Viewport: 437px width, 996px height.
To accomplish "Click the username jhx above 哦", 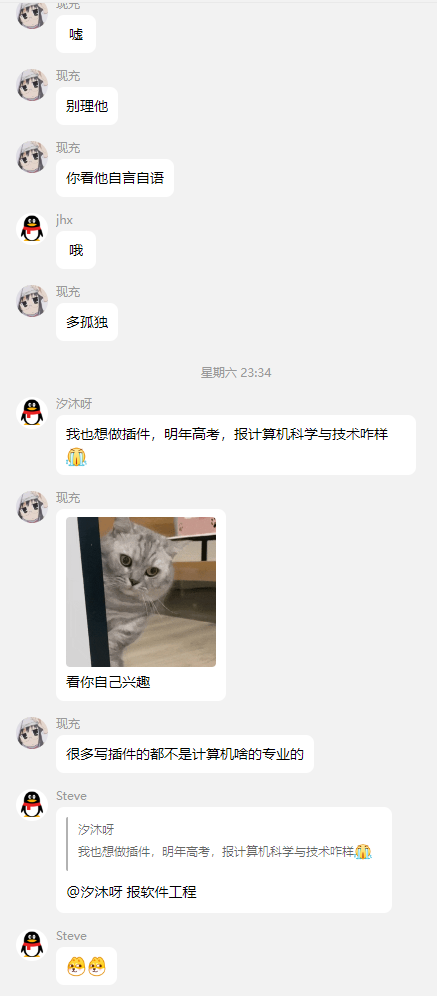I will pyautogui.click(x=64, y=220).
